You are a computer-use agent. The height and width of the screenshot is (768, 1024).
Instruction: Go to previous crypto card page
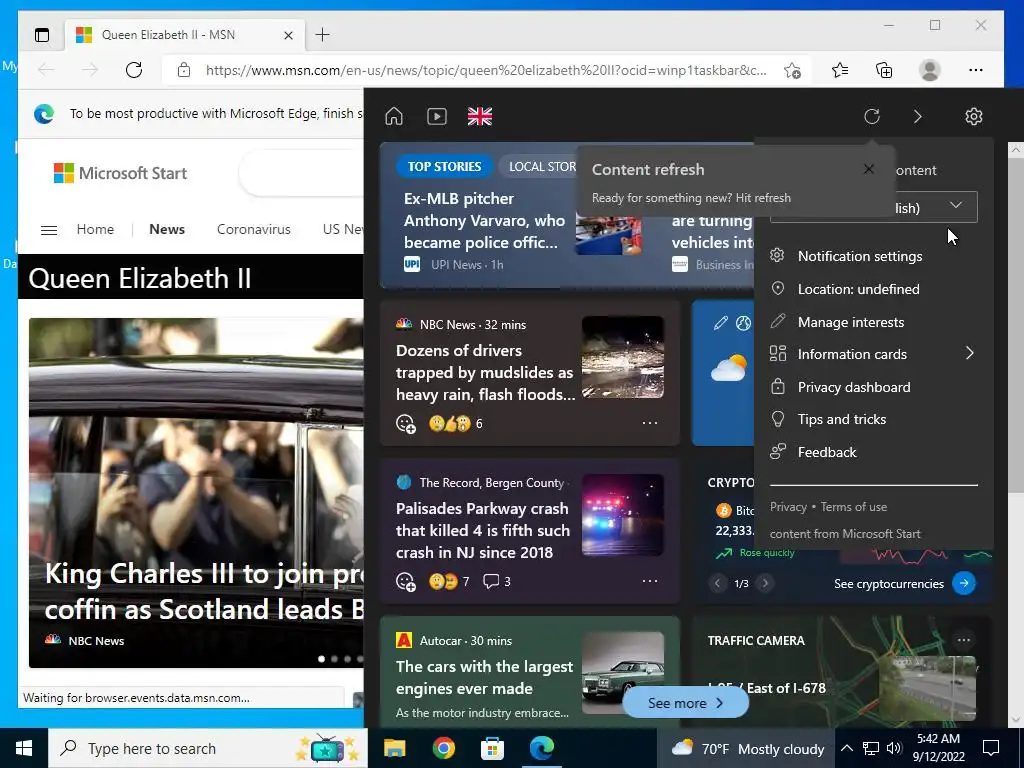click(x=717, y=583)
